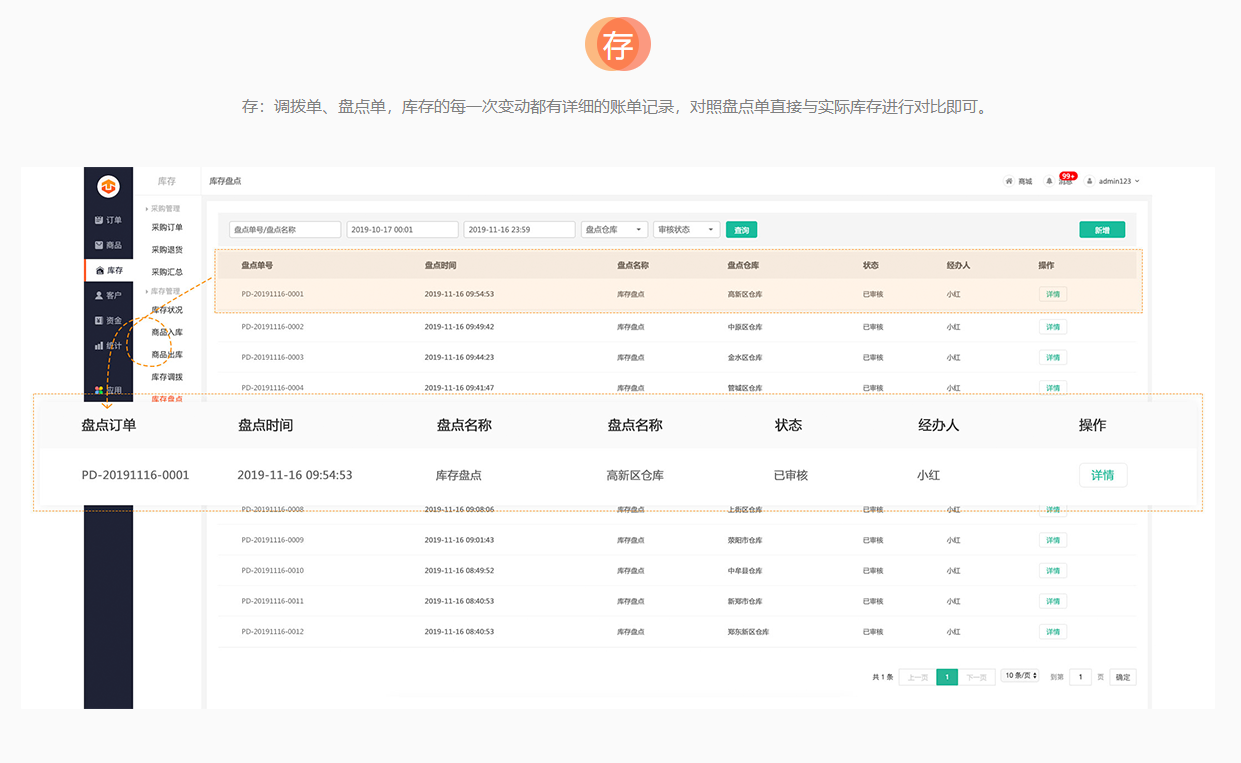This screenshot has width=1241, height=763.
Task: Click 详情 for the large PD-20191116-0001 row
Action: tap(1102, 475)
